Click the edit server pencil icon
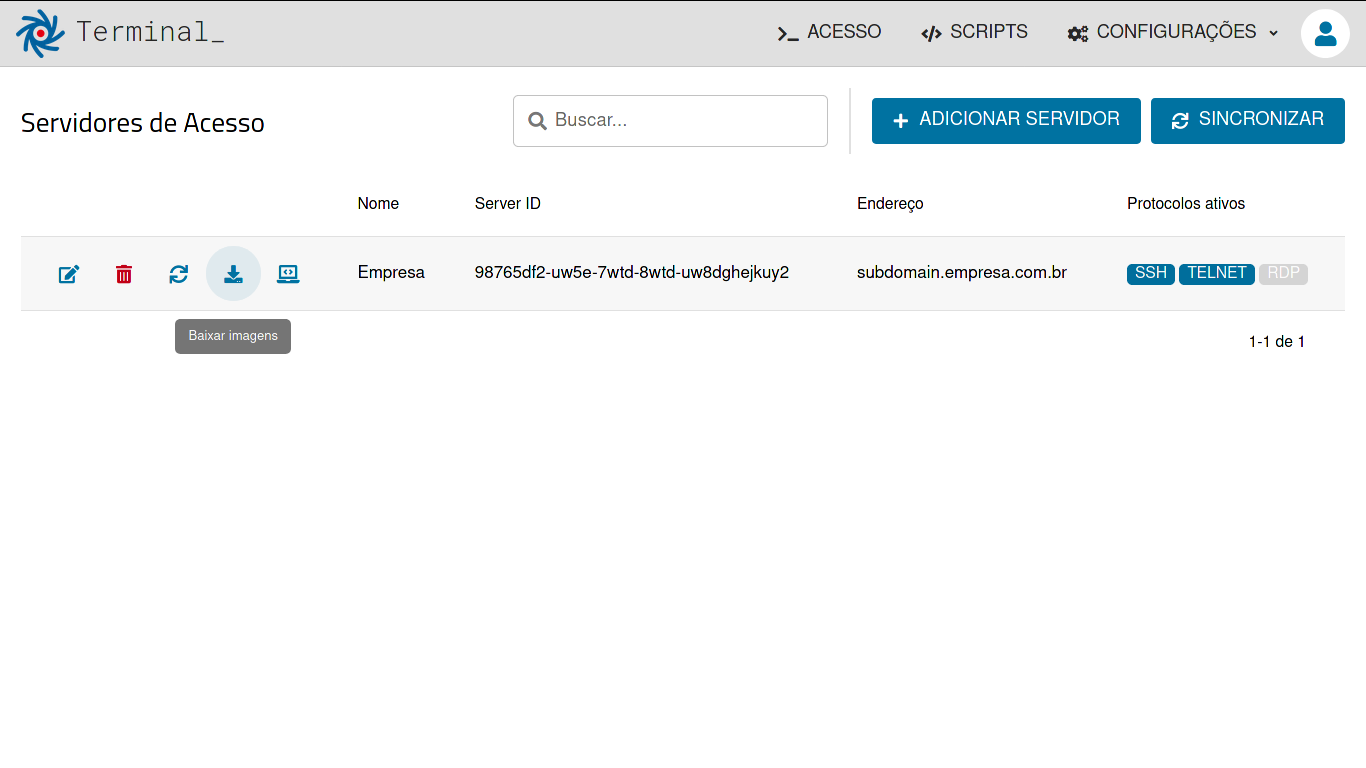The width and height of the screenshot is (1366, 768). click(x=69, y=274)
